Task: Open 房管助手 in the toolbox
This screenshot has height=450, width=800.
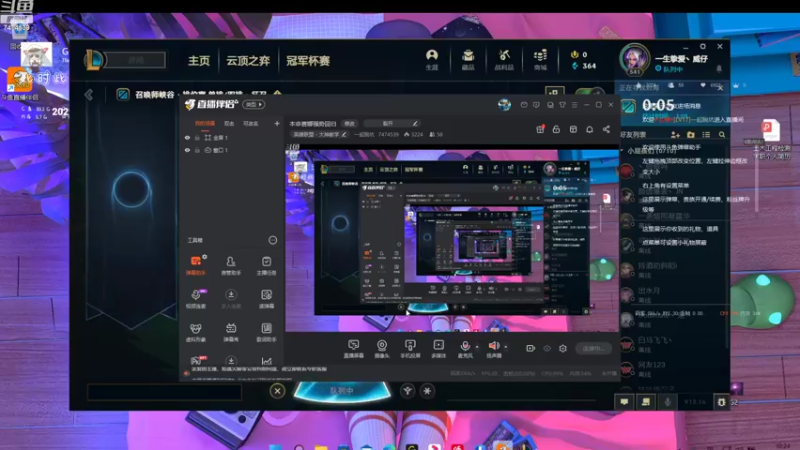Action: point(231,265)
